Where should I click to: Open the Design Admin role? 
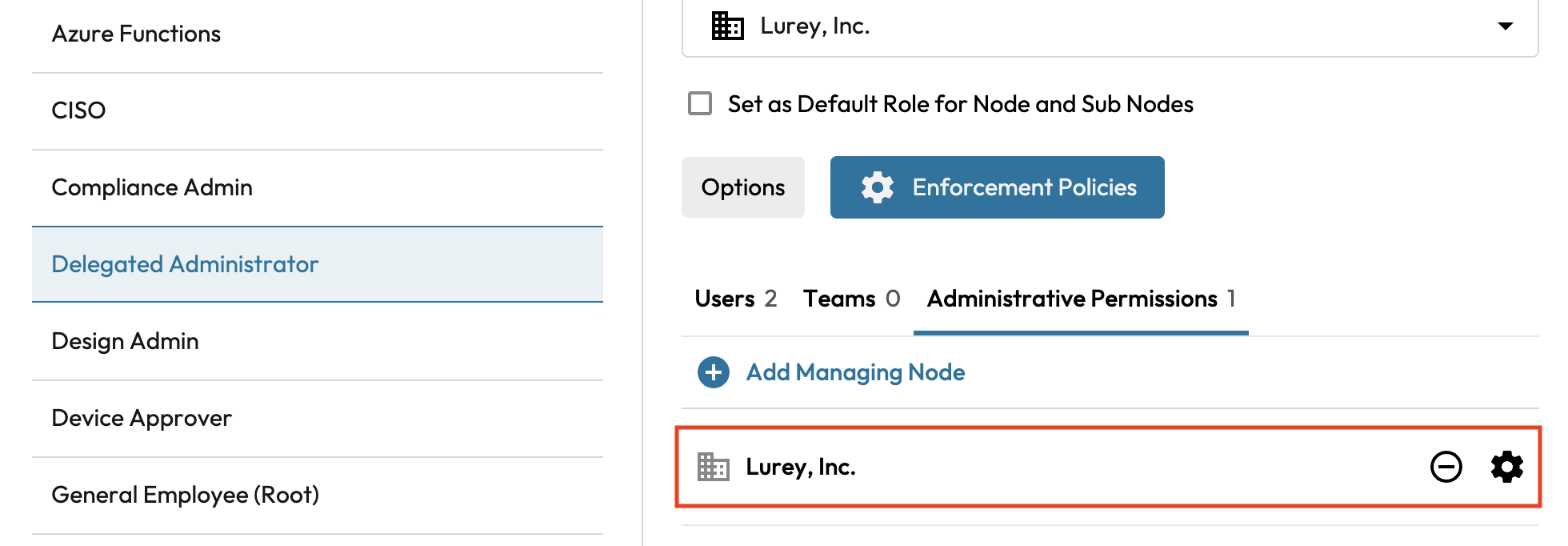[125, 341]
